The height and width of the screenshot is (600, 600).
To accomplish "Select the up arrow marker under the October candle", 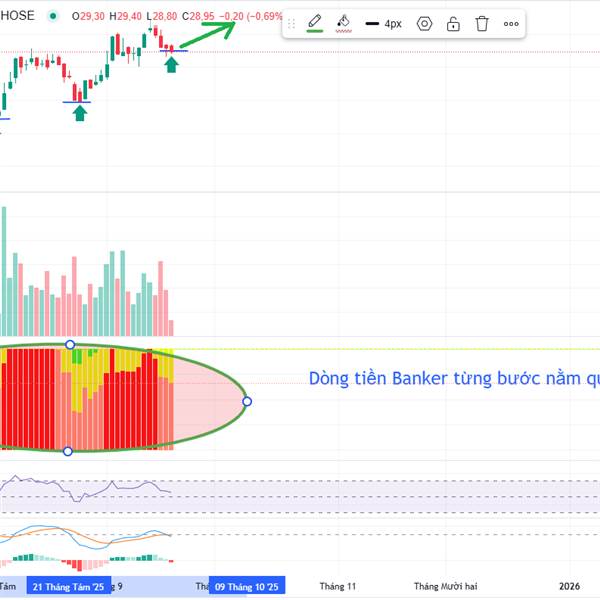I will click(x=171, y=64).
